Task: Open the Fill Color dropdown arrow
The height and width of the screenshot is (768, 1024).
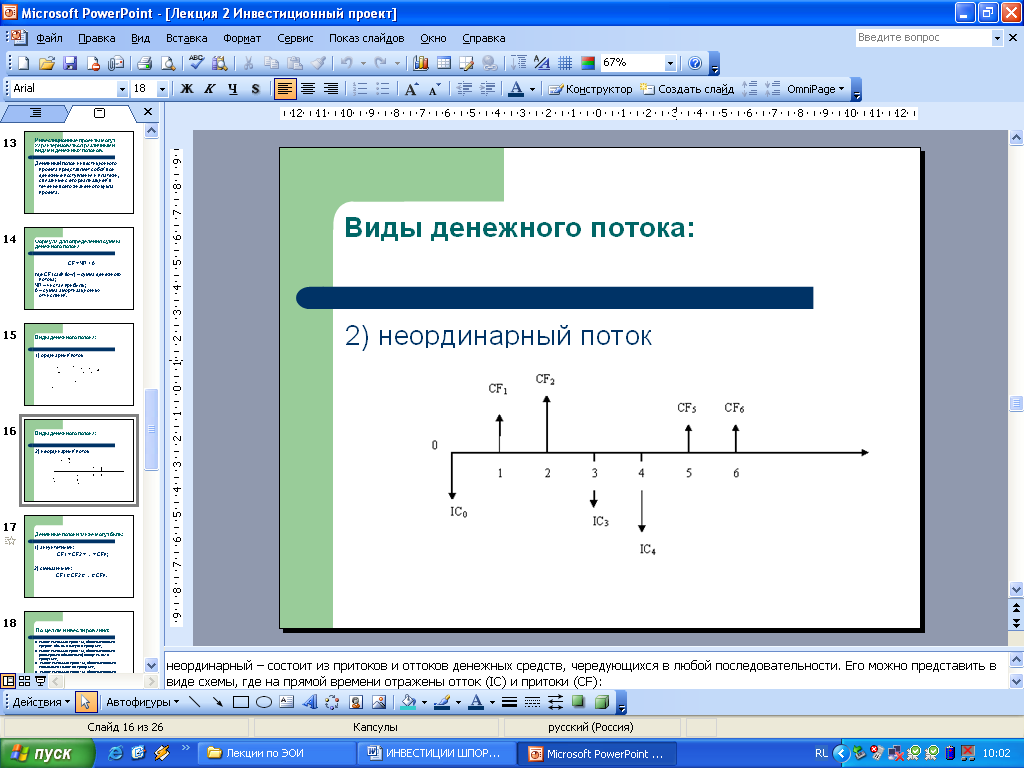Action: (424, 703)
